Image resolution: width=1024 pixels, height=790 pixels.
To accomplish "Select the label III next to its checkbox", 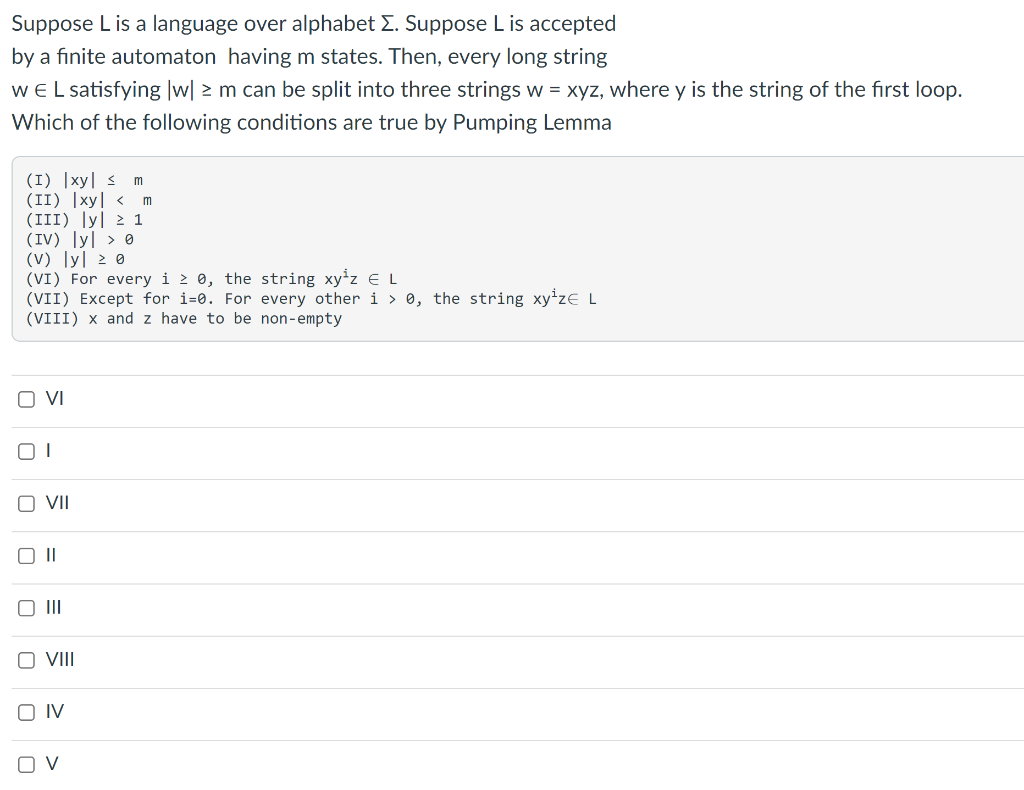I will point(54,607).
